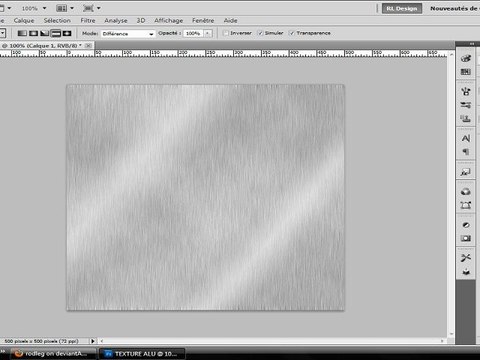This screenshot has height=360, width=480.
Task: Open the Clone Source stamp panel icon
Action: pyautogui.click(x=466, y=118)
